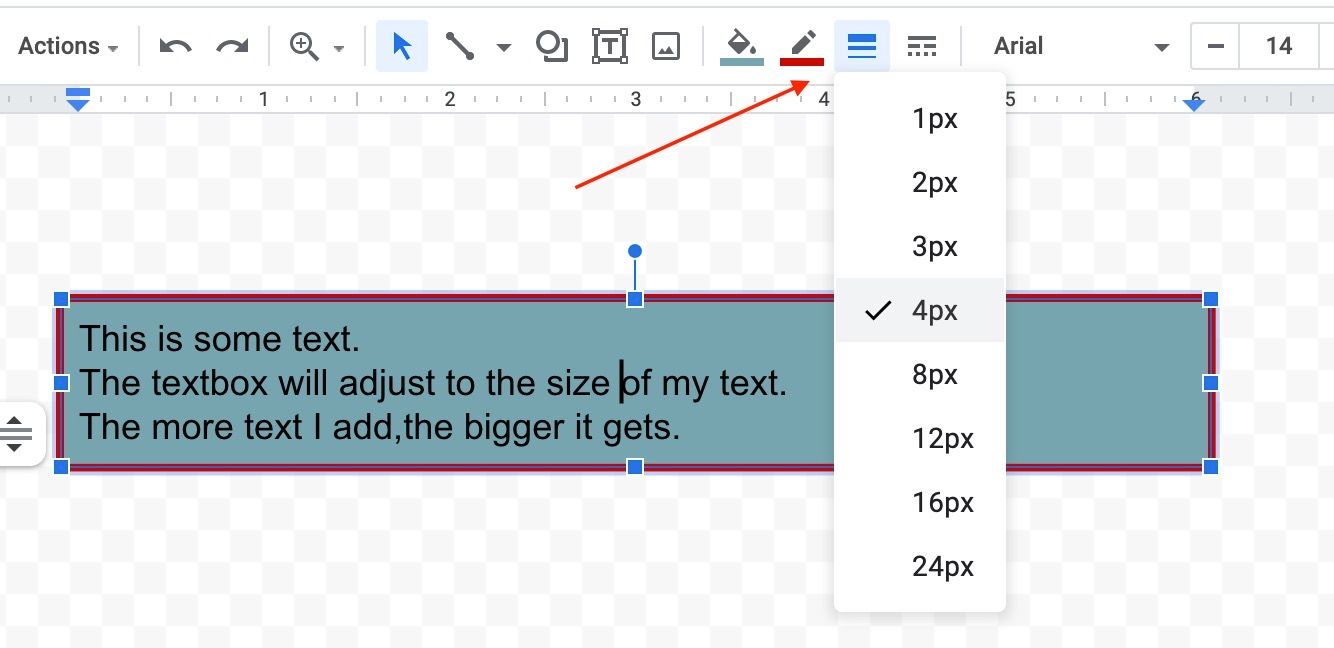Open the Shape tool
The height and width of the screenshot is (648, 1334).
(551, 47)
